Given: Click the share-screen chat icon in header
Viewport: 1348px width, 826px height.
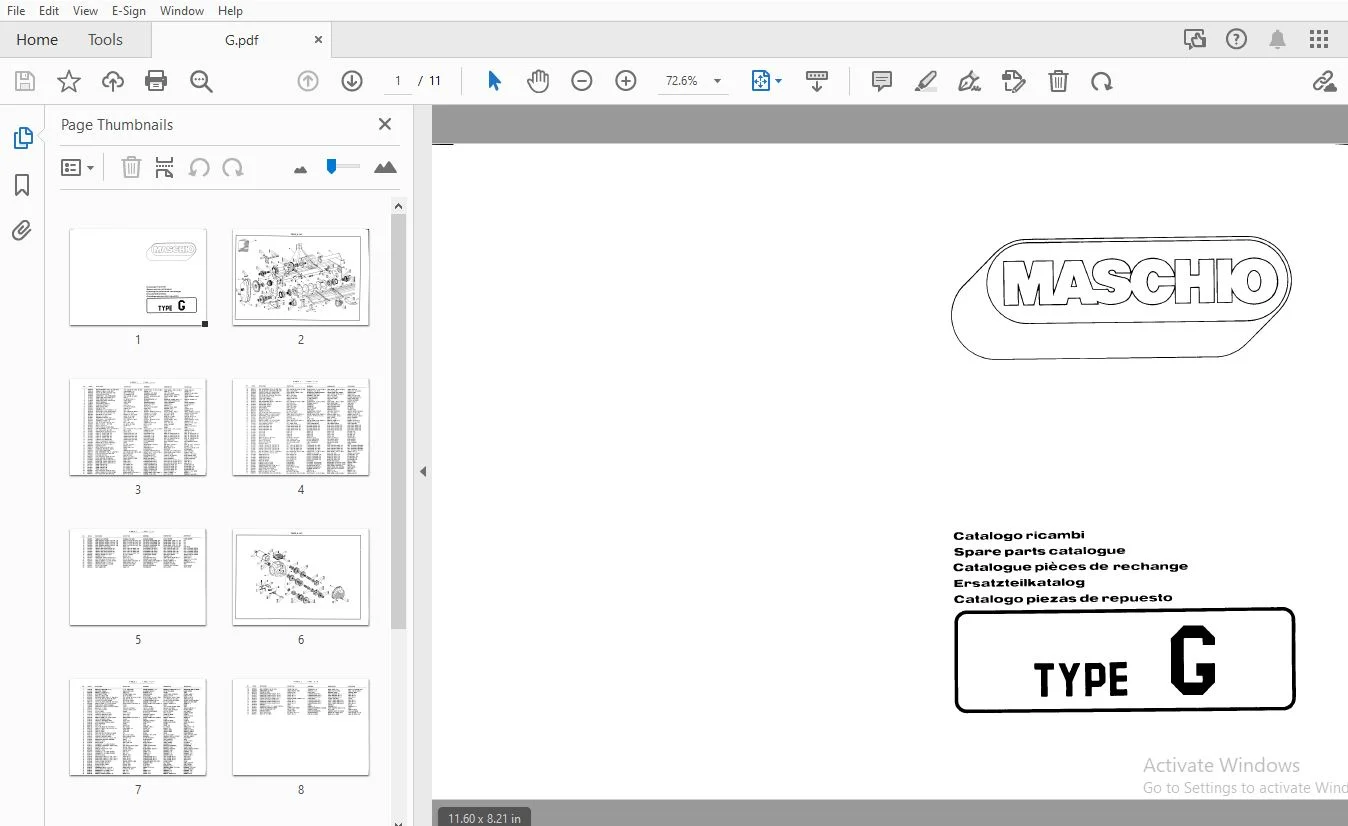Looking at the screenshot, I should [x=1195, y=40].
